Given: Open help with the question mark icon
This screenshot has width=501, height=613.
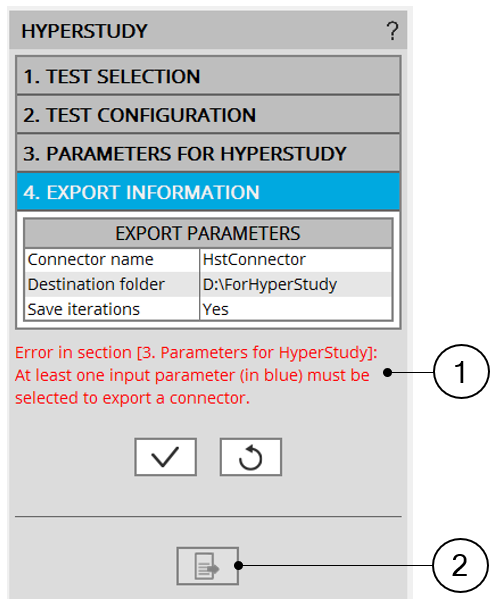Looking at the screenshot, I should click(x=392, y=31).
